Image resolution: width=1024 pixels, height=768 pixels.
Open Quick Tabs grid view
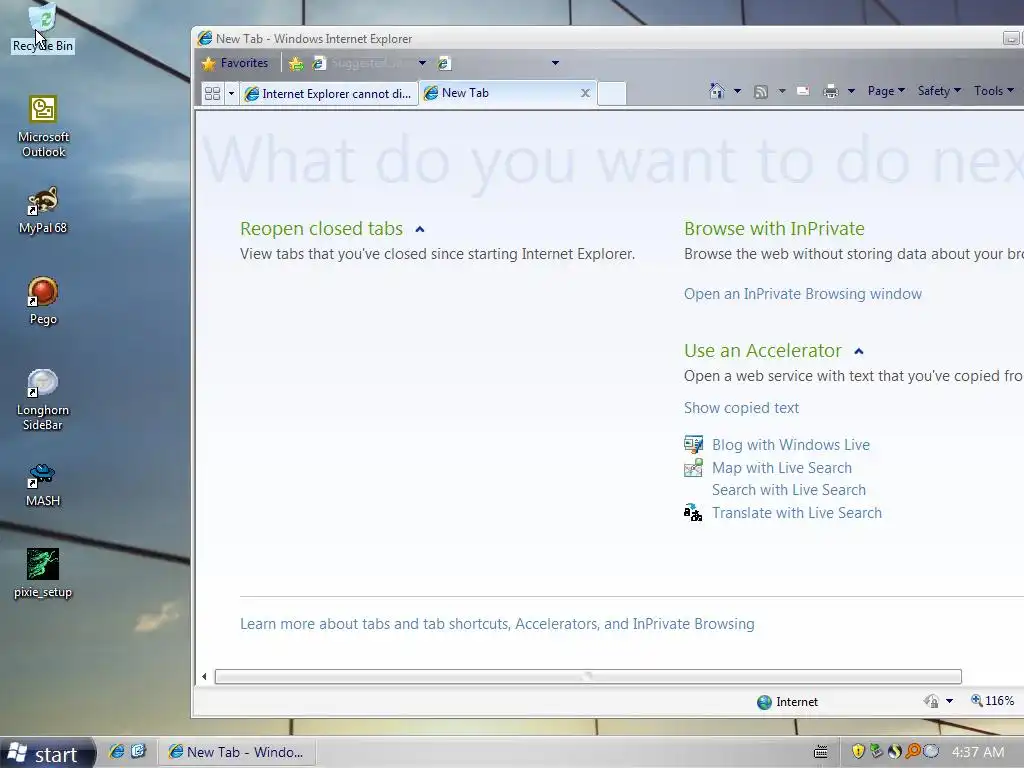212,93
